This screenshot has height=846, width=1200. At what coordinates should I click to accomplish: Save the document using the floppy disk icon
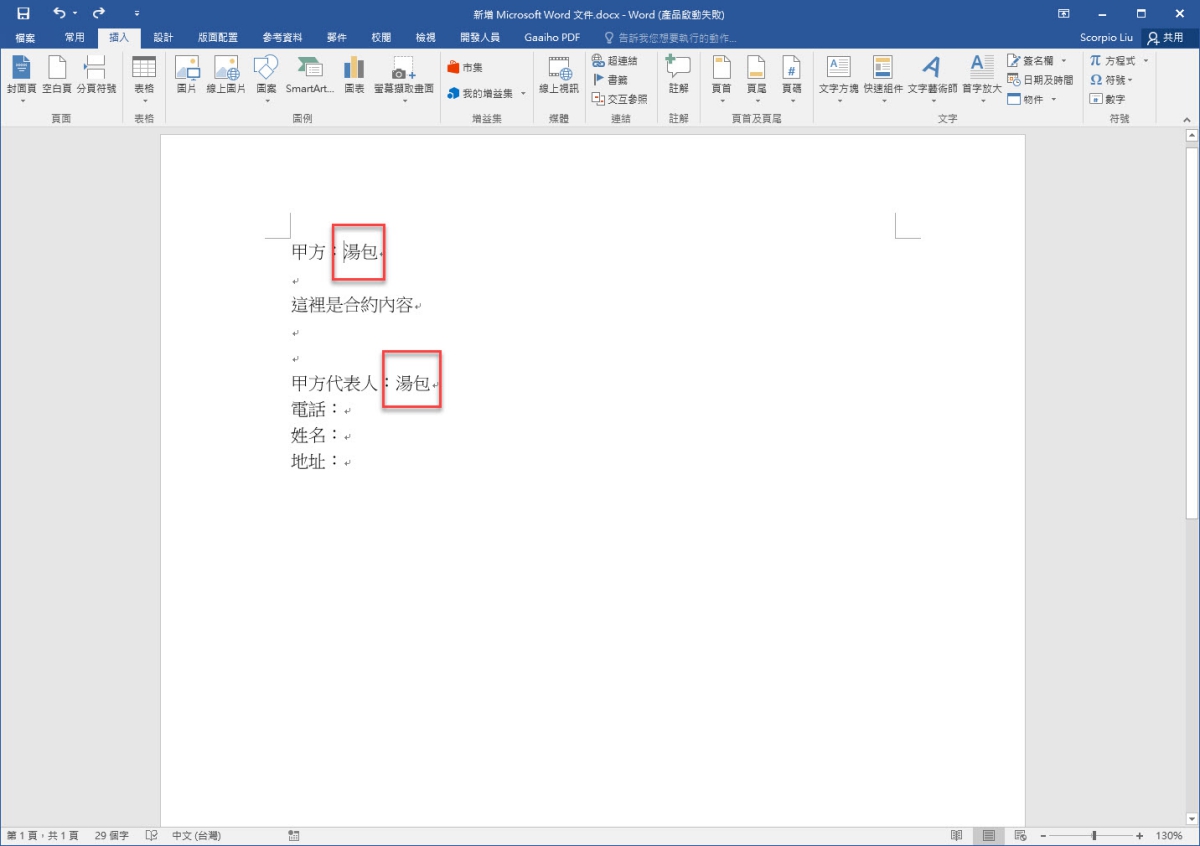[23, 14]
